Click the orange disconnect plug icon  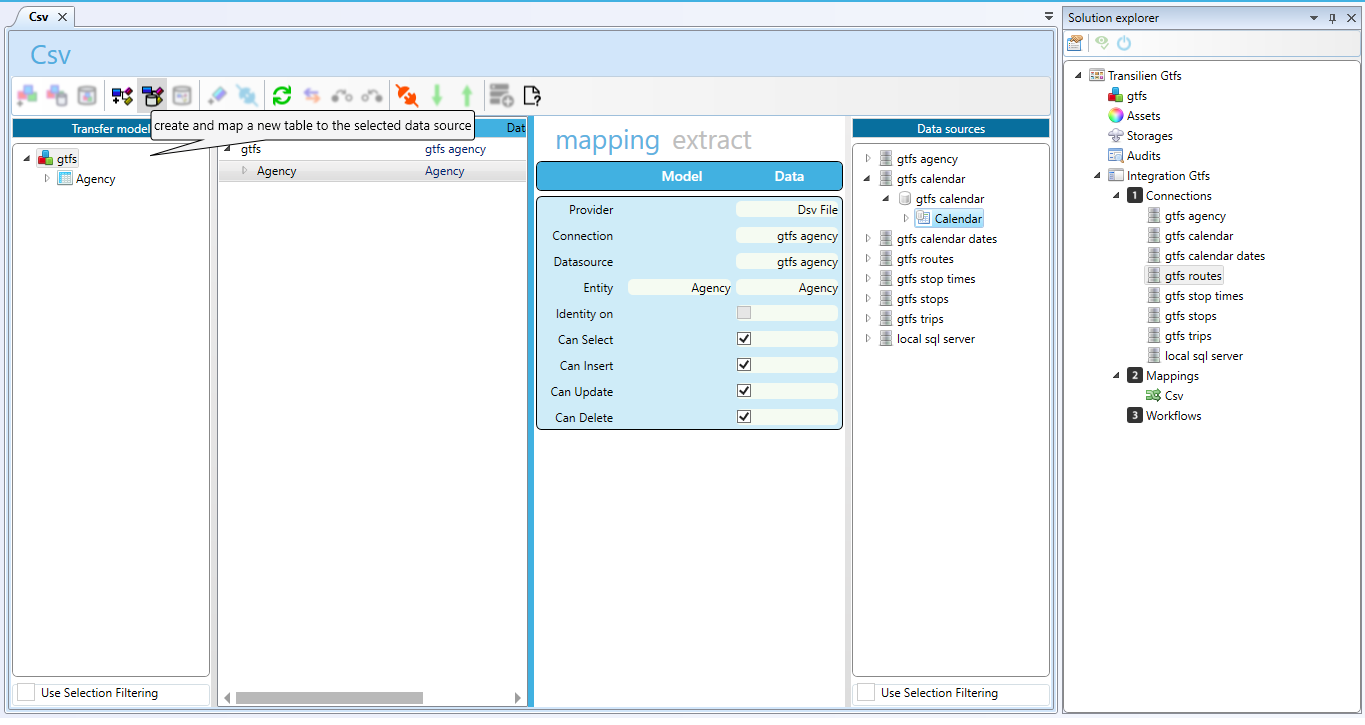click(x=407, y=95)
